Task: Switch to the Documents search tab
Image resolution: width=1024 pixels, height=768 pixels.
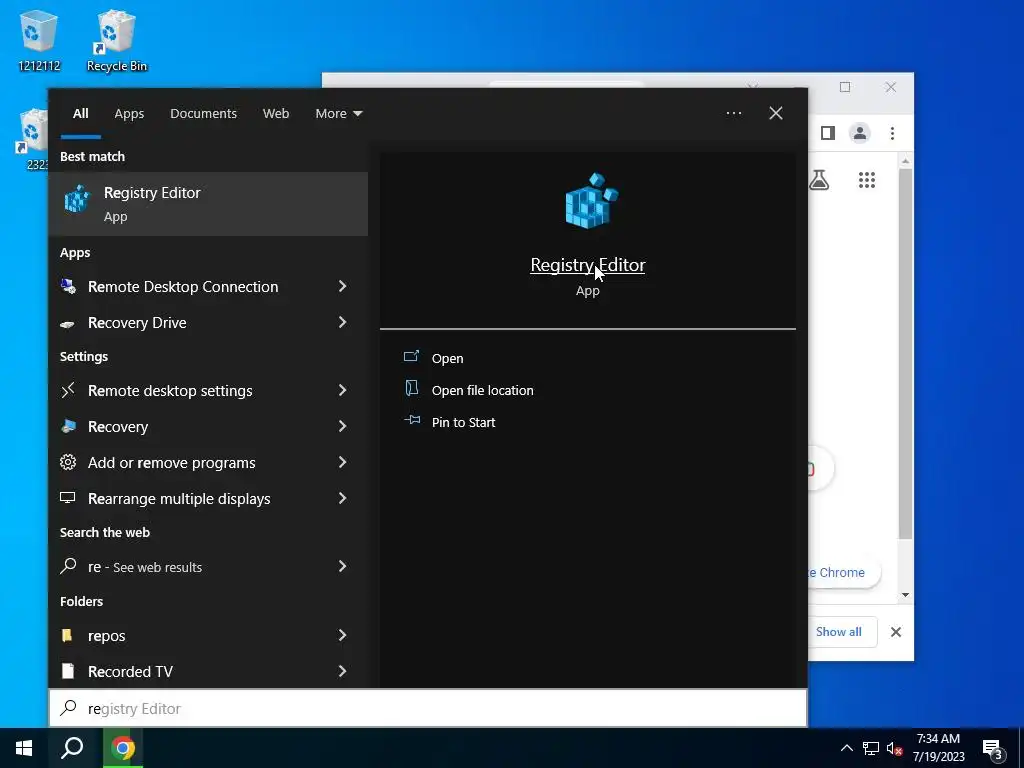Action: 203,114
